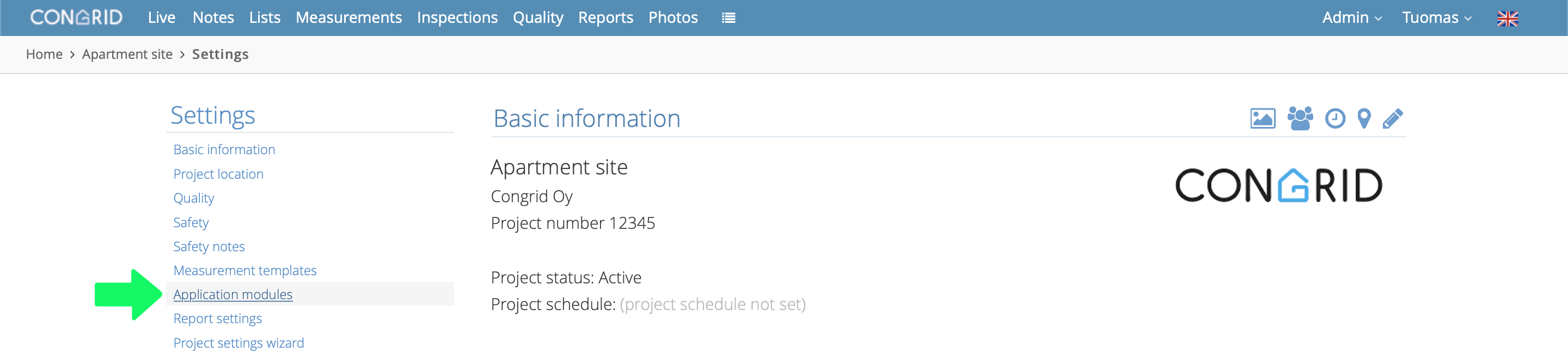
Task: Open Project settings wizard link
Action: [238, 343]
